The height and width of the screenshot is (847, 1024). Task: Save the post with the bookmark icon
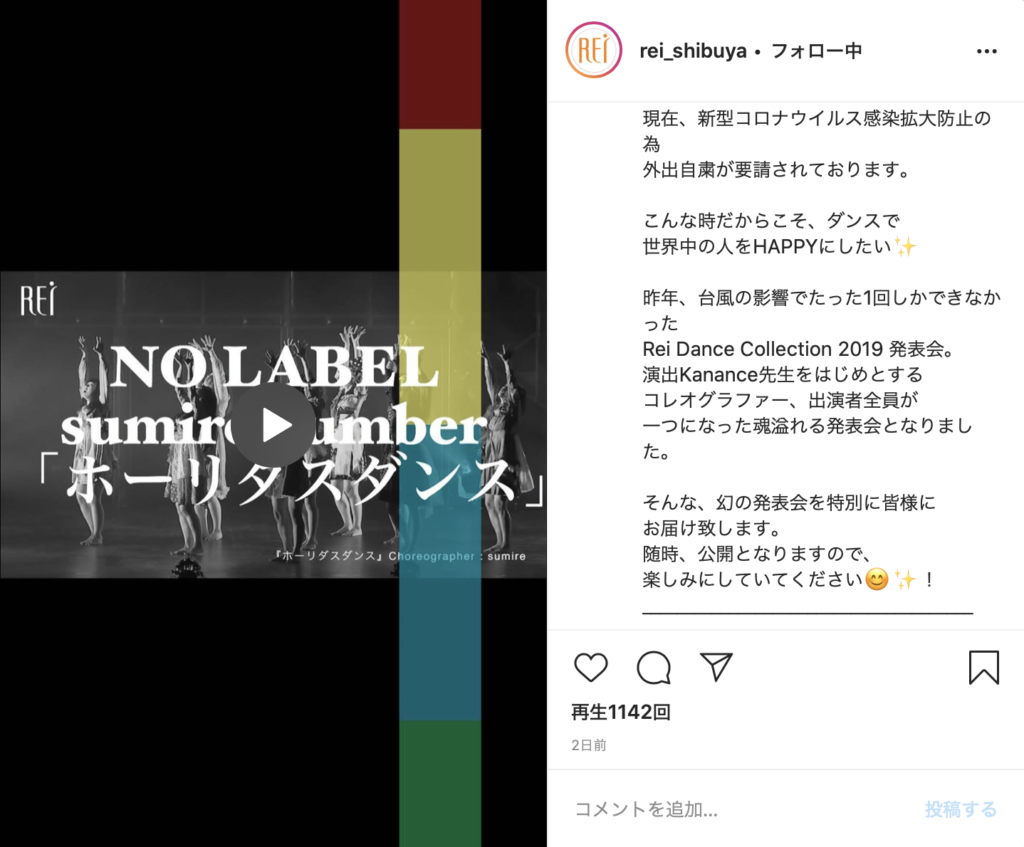984,667
